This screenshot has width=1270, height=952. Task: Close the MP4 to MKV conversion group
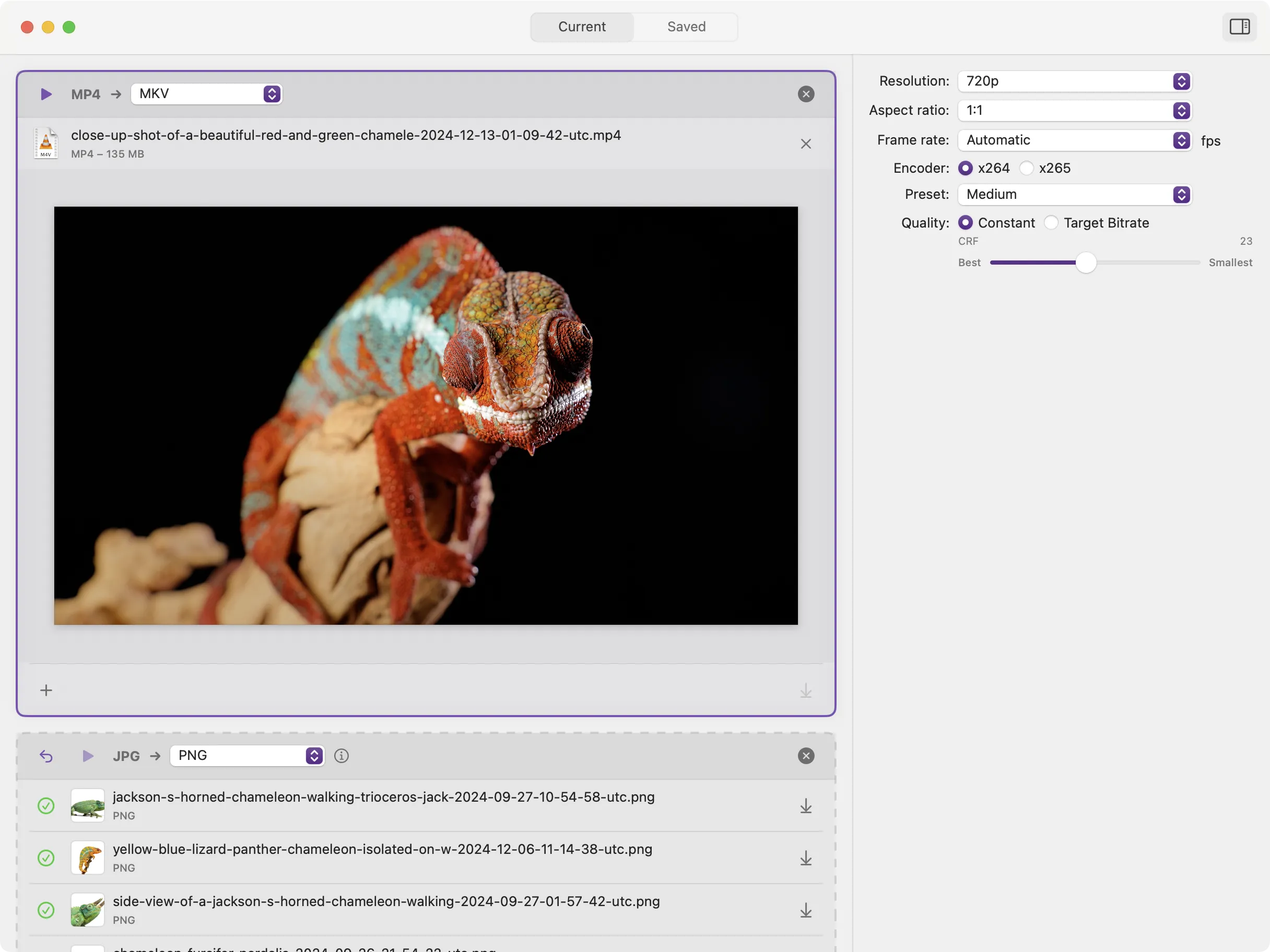tap(806, 94)
